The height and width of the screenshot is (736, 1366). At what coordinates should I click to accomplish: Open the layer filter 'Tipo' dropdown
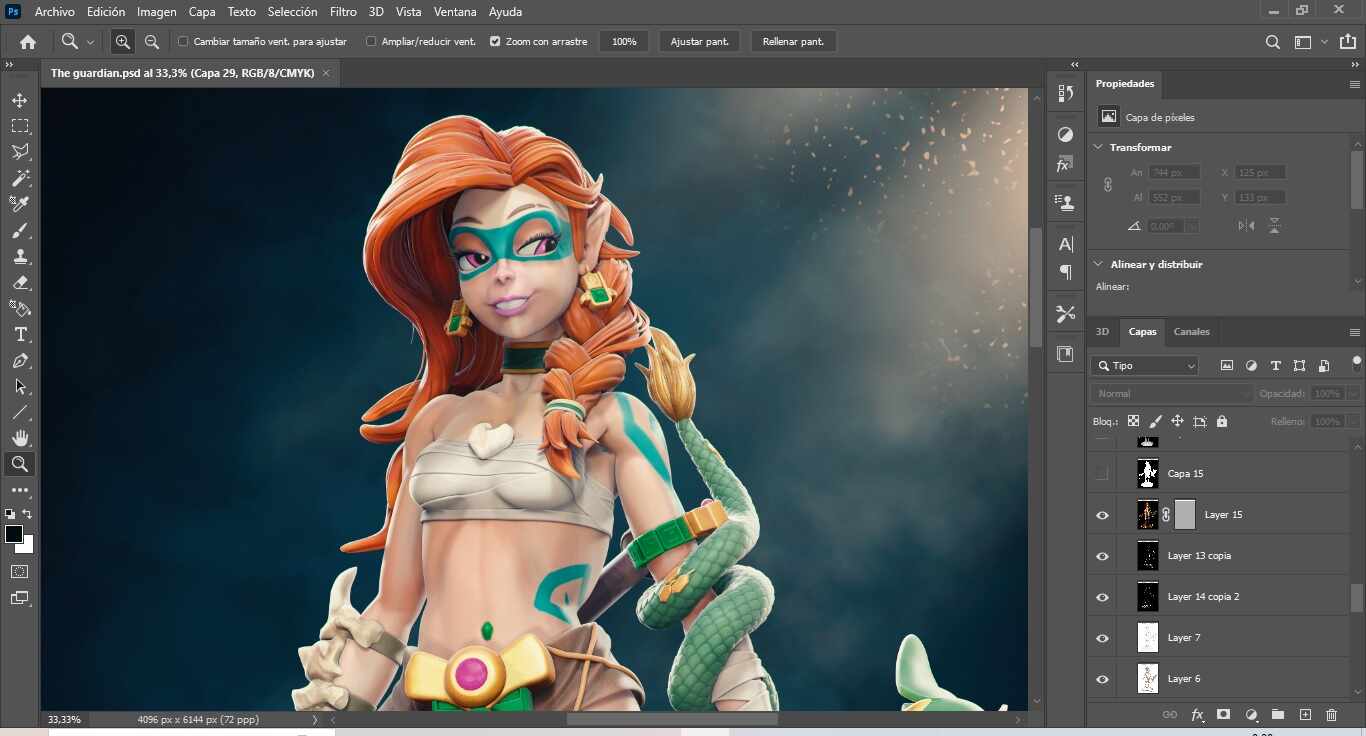pos(1146,366)
